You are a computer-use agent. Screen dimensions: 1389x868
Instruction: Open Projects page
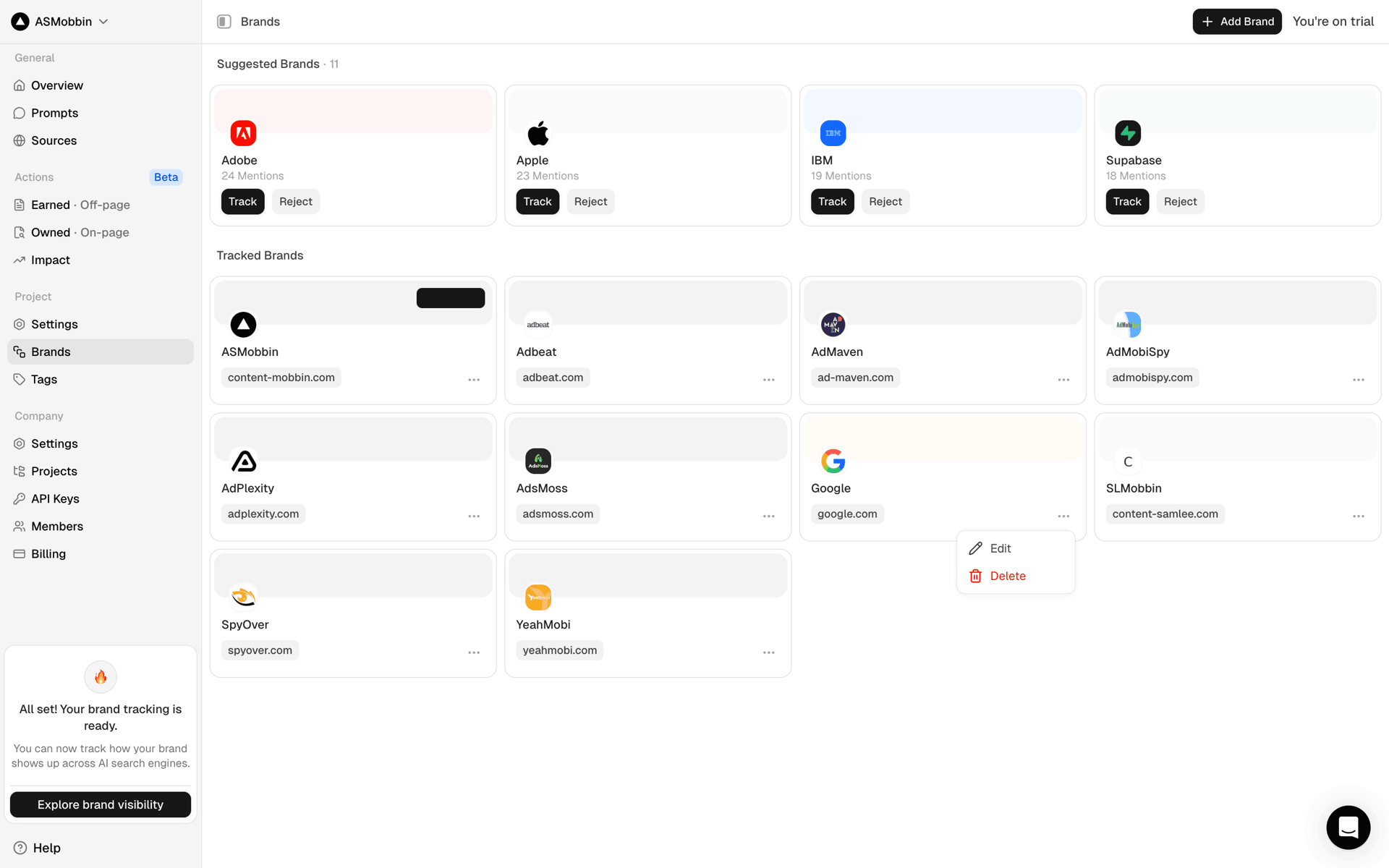tap(101, 471)
